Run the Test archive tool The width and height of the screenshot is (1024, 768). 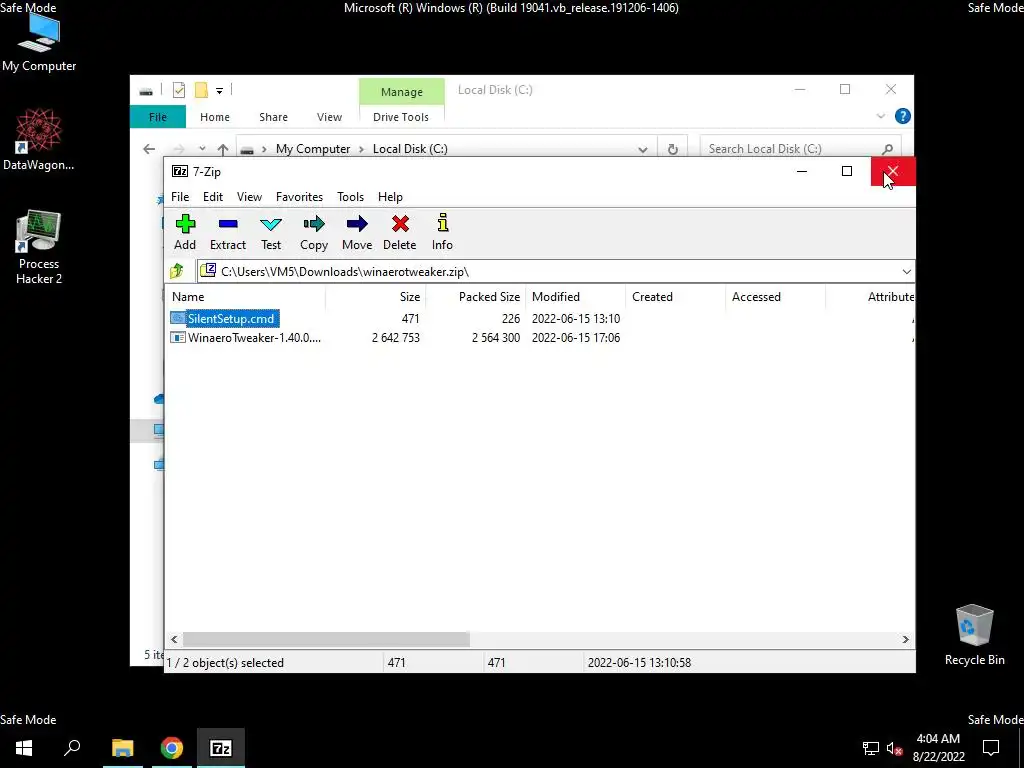[271, 232]
